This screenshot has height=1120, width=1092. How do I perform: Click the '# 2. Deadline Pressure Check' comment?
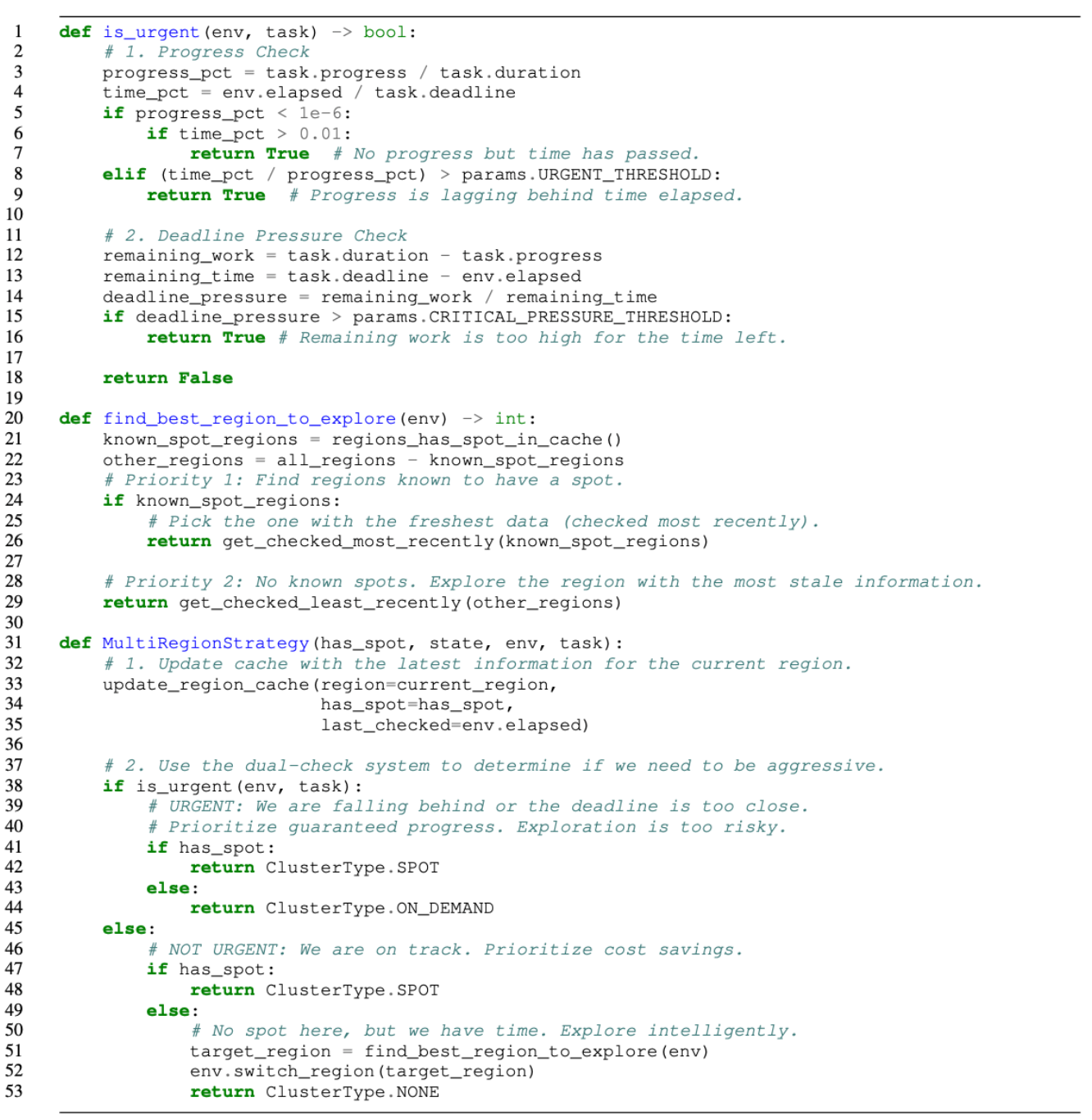[x=255, y=236]
